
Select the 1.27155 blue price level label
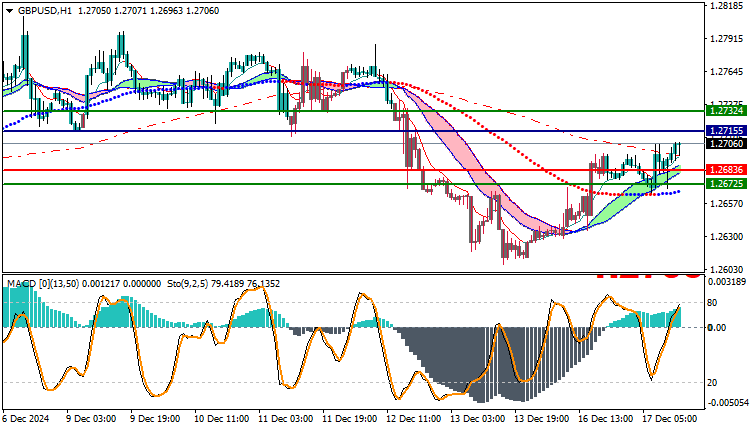coord(727,131)
